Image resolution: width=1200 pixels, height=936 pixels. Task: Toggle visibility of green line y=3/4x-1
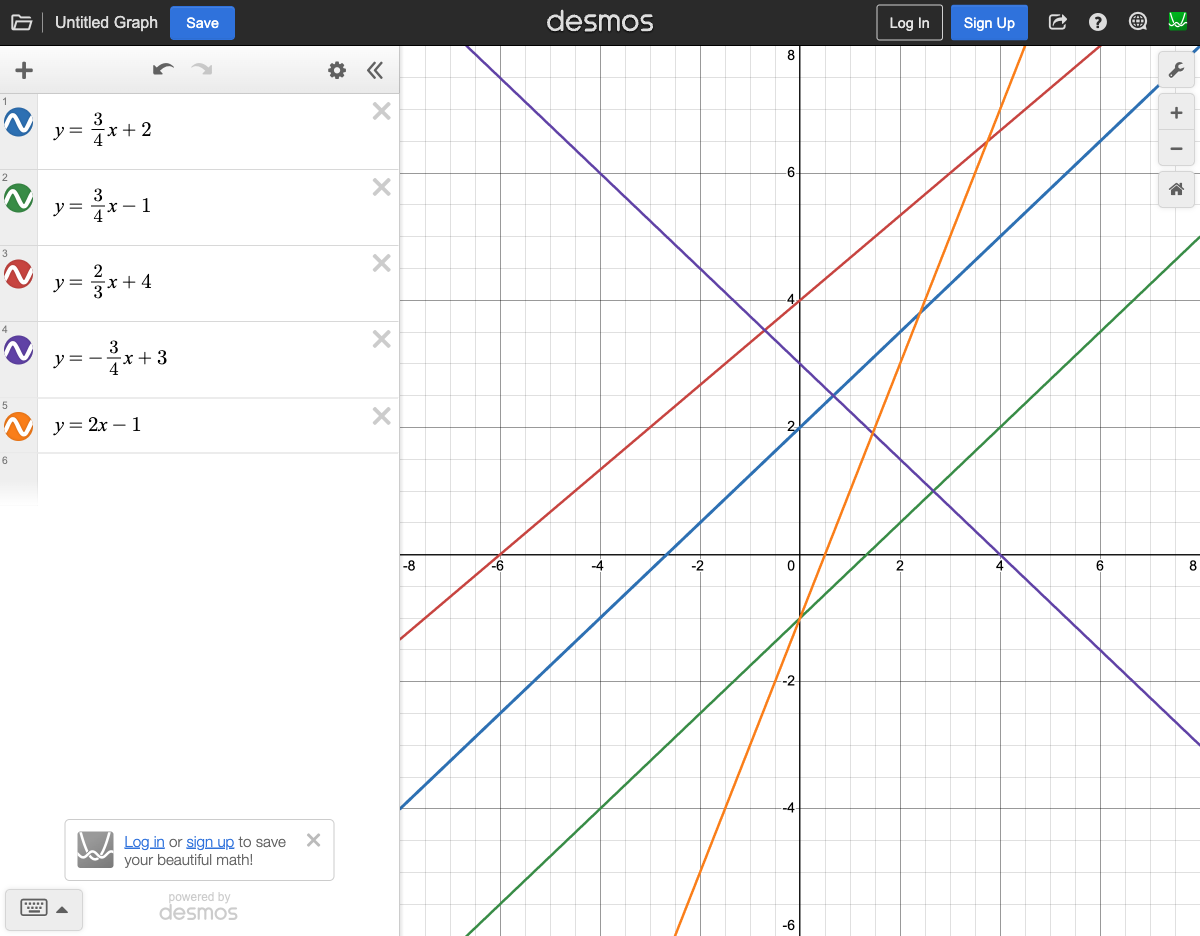(19, 199)
